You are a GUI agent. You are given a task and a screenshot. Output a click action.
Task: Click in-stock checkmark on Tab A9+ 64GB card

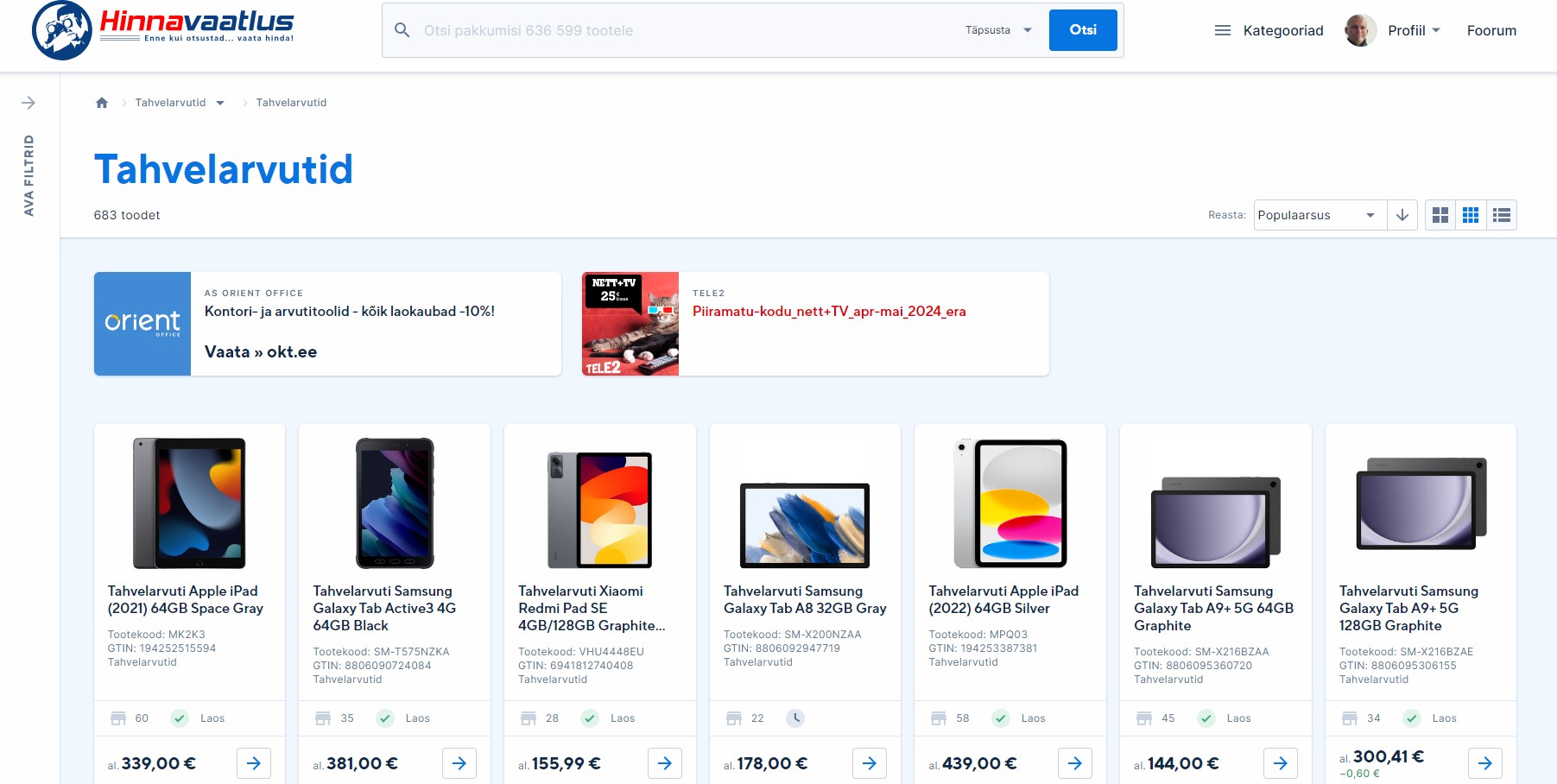click(1206, 718)
